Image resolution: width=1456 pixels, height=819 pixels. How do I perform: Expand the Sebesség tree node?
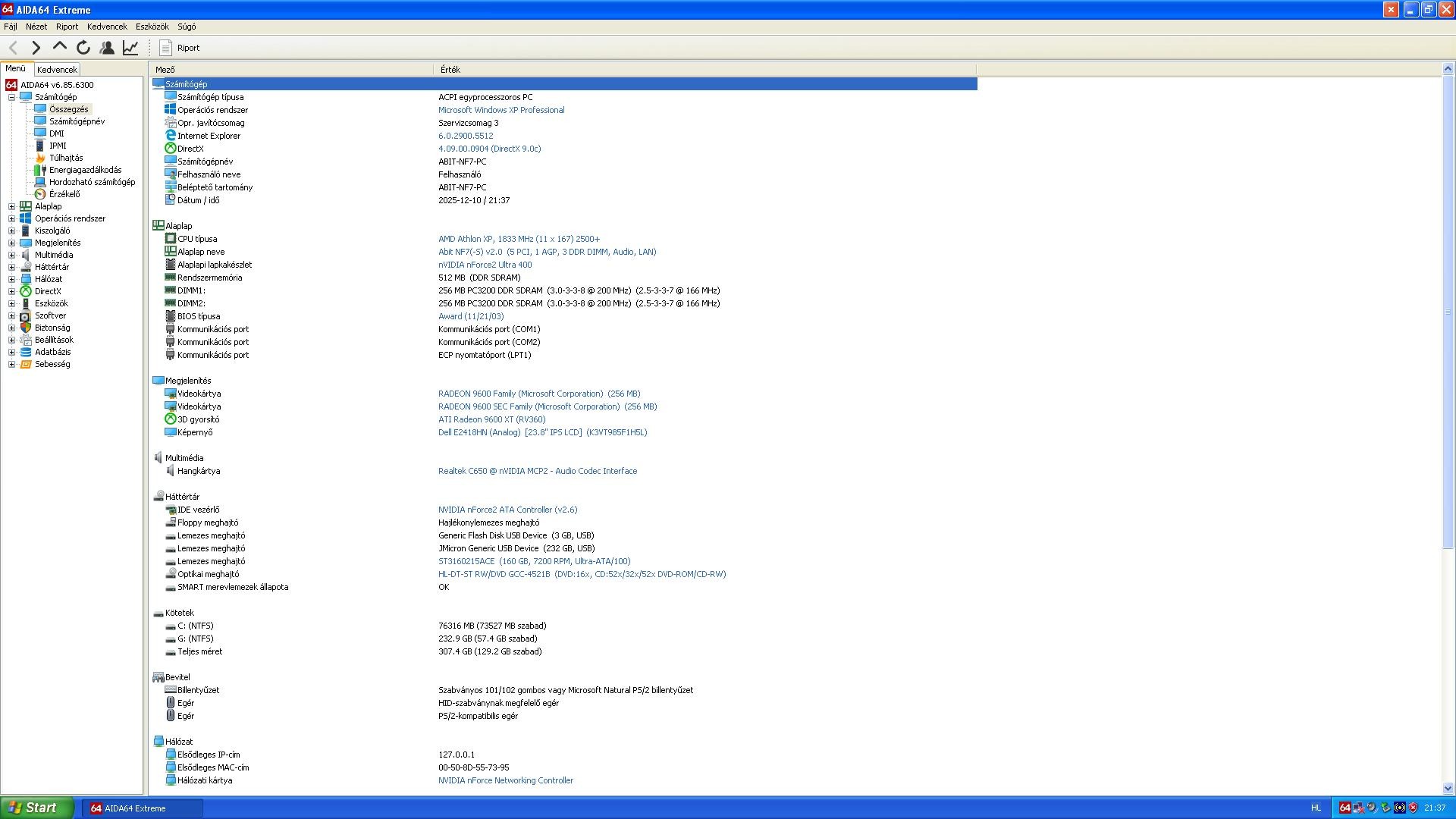tap(11, 364)
